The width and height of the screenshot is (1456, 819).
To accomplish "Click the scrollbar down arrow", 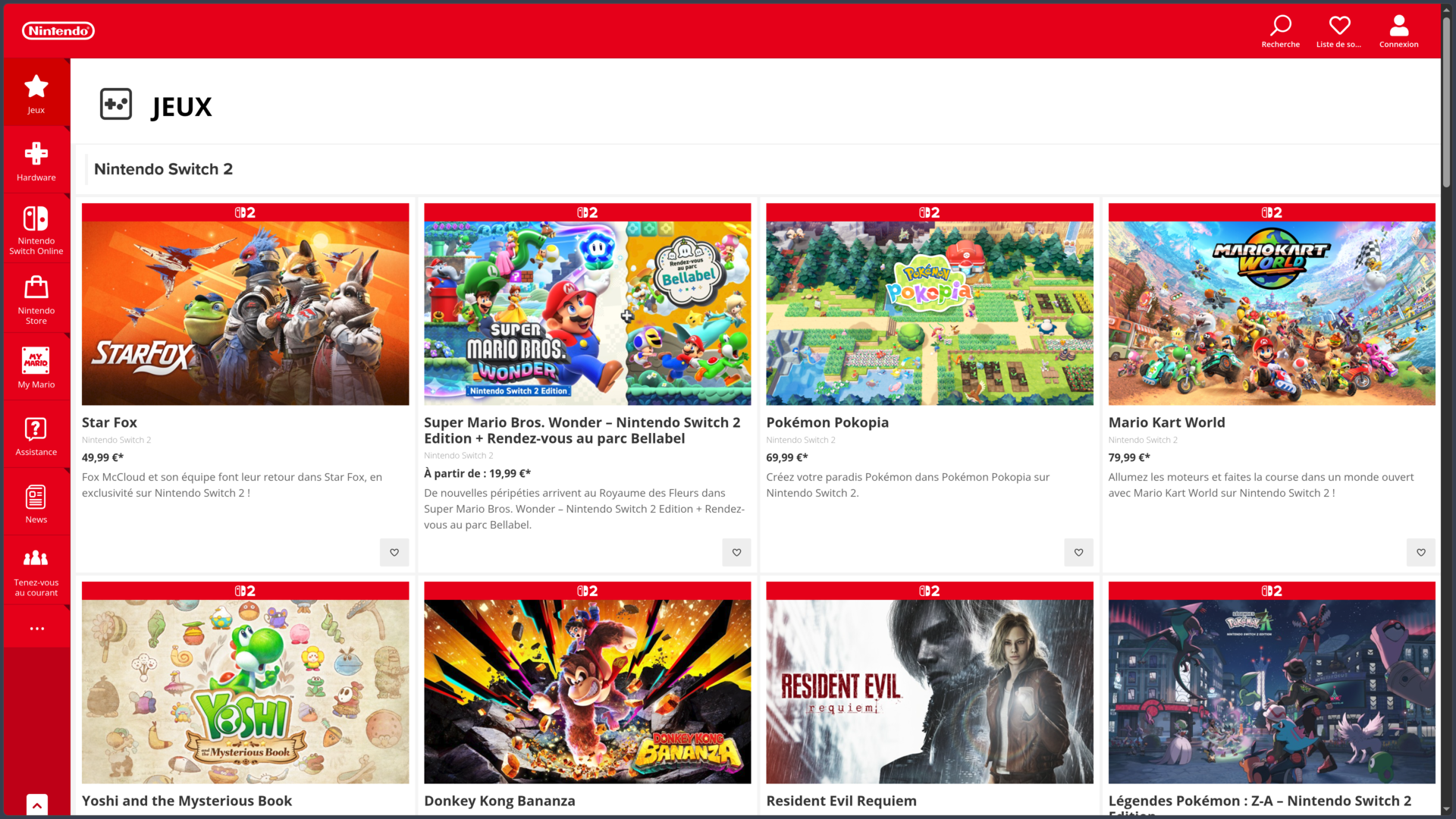I will click(x=1446, y=810).
